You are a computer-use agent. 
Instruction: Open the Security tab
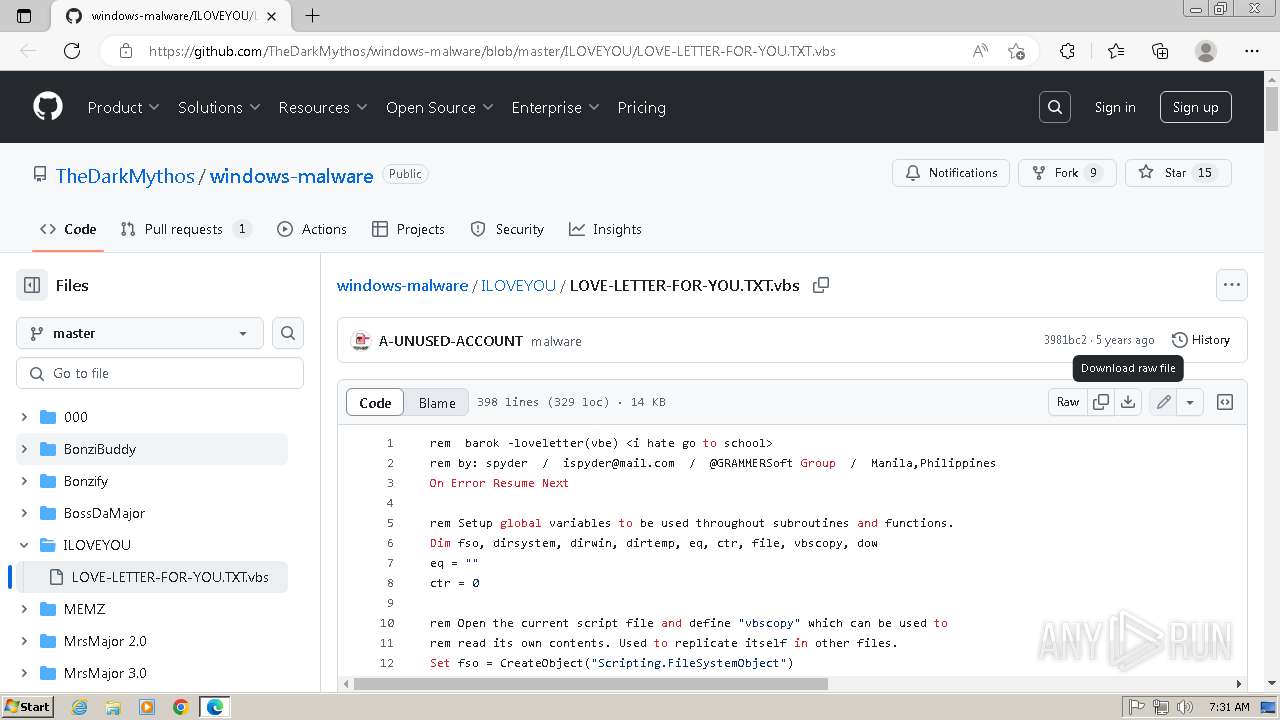coord(507,229)
